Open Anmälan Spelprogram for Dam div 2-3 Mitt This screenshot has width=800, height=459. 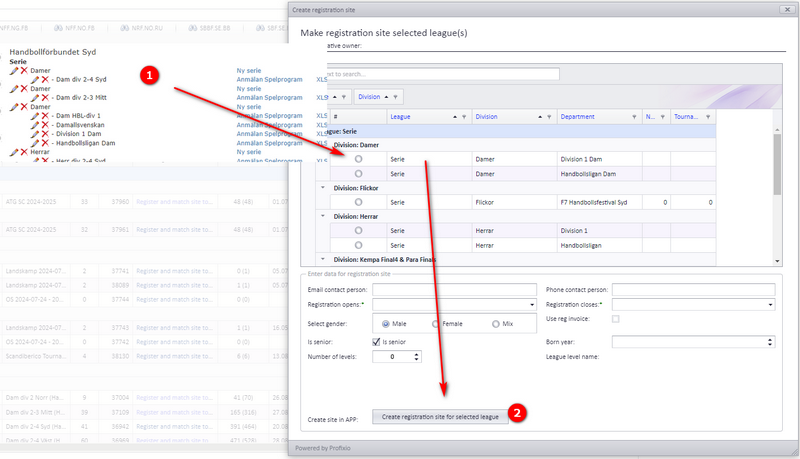pos(269,97)
